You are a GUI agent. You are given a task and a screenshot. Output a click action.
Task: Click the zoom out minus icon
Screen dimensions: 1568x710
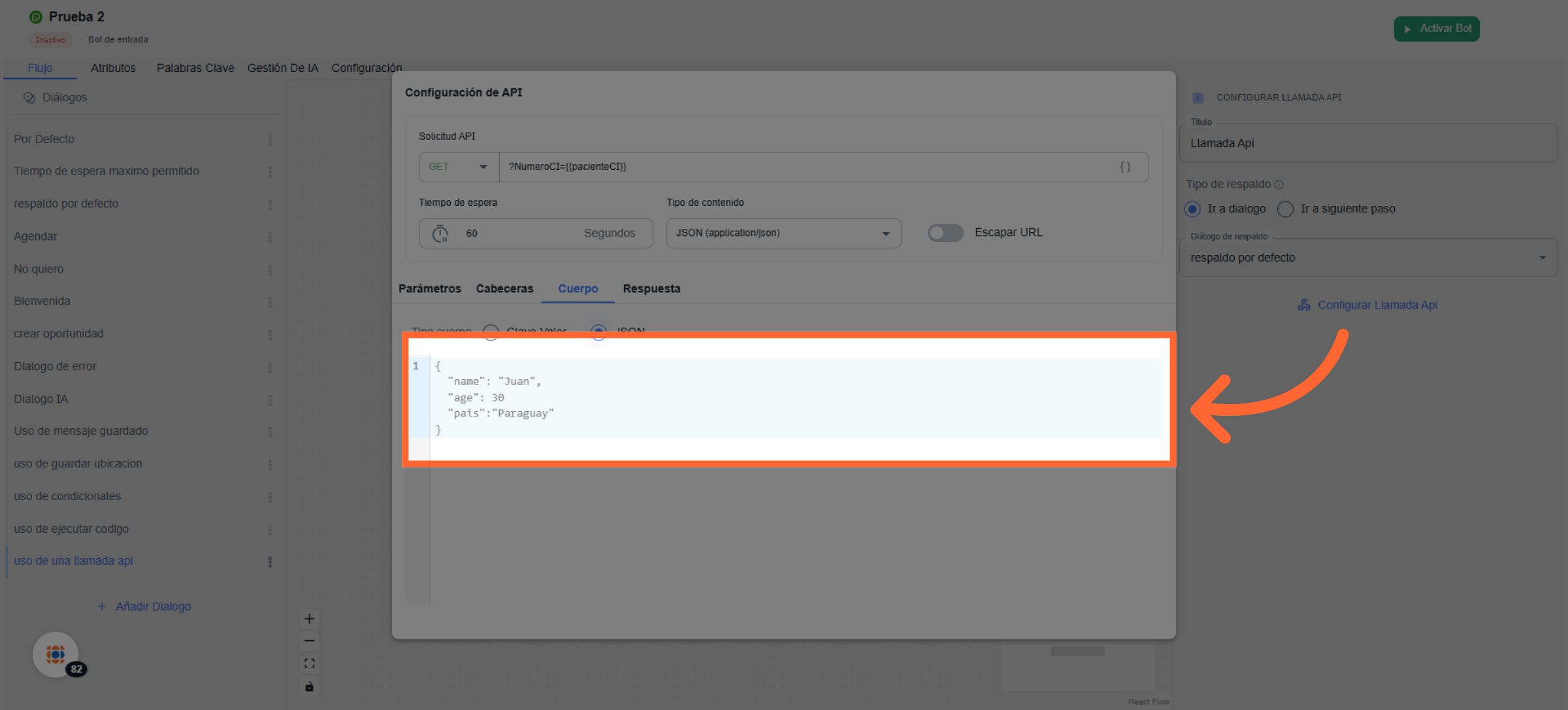309,641
